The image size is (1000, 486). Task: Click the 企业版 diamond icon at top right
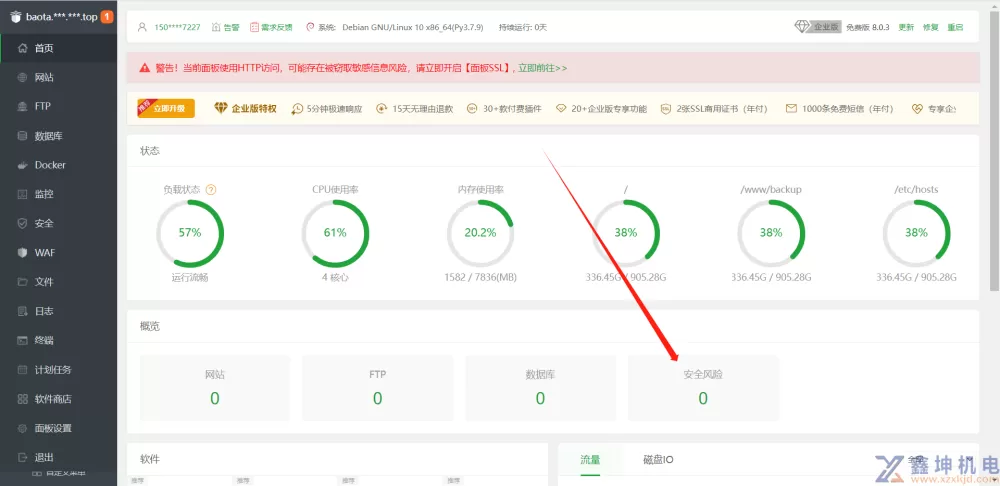tap(802, 27)
